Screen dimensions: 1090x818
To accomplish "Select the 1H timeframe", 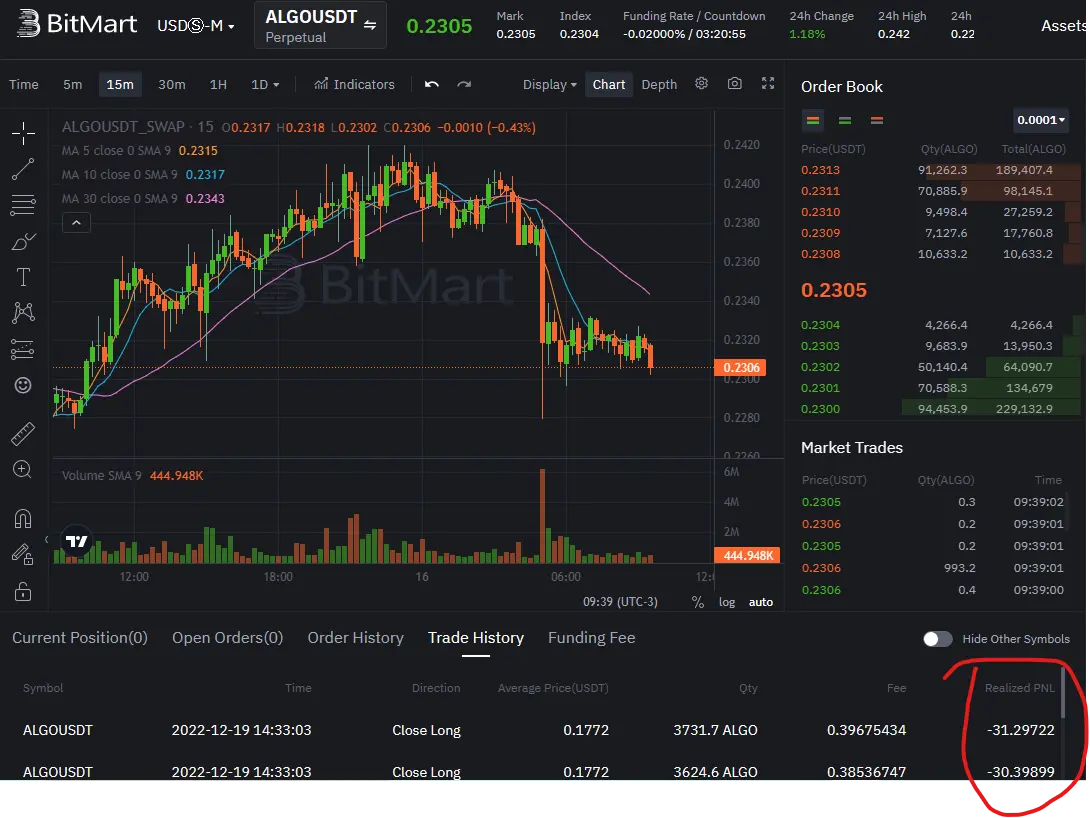I will [218, 84].
